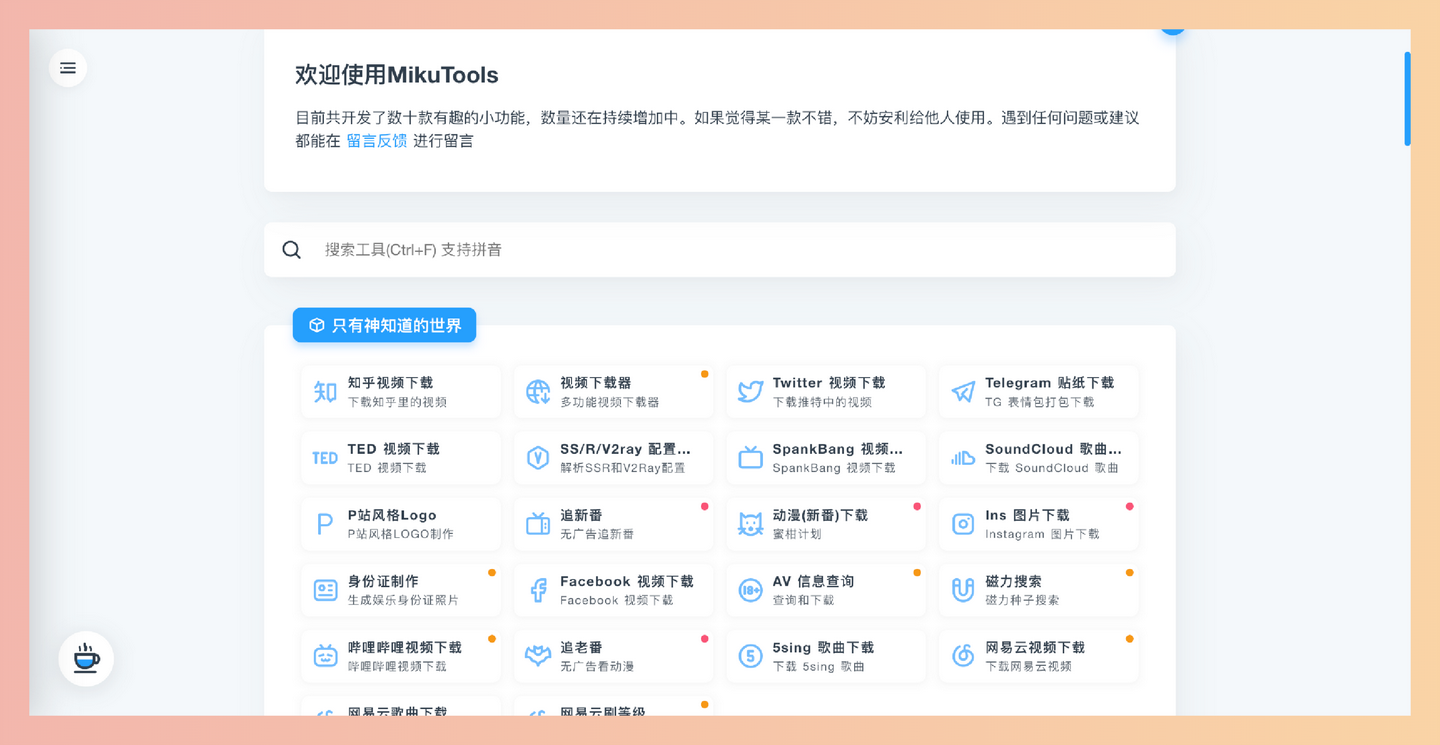Click the 5sing circle icon
1440x745 pixels.
click(x=751, y=656)
